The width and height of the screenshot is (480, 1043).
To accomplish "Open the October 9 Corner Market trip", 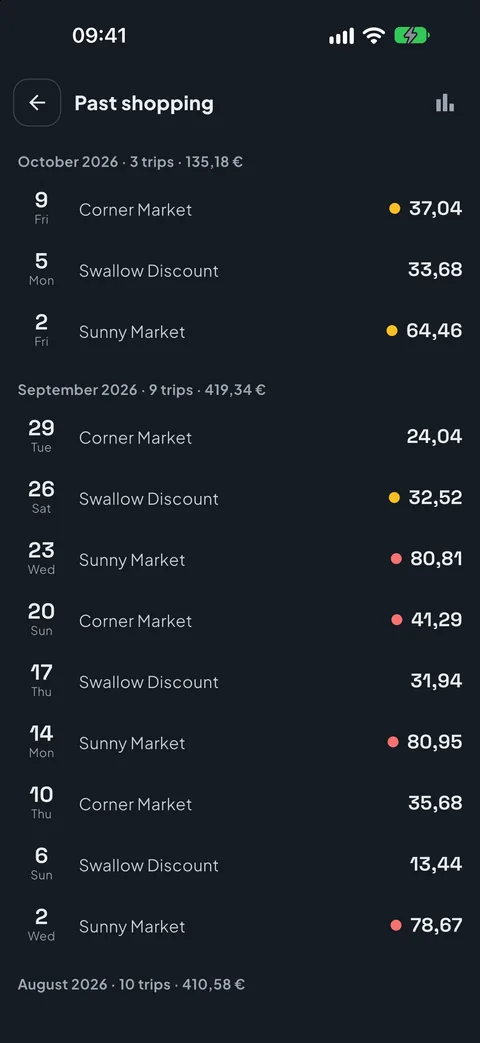I will 240,209.
